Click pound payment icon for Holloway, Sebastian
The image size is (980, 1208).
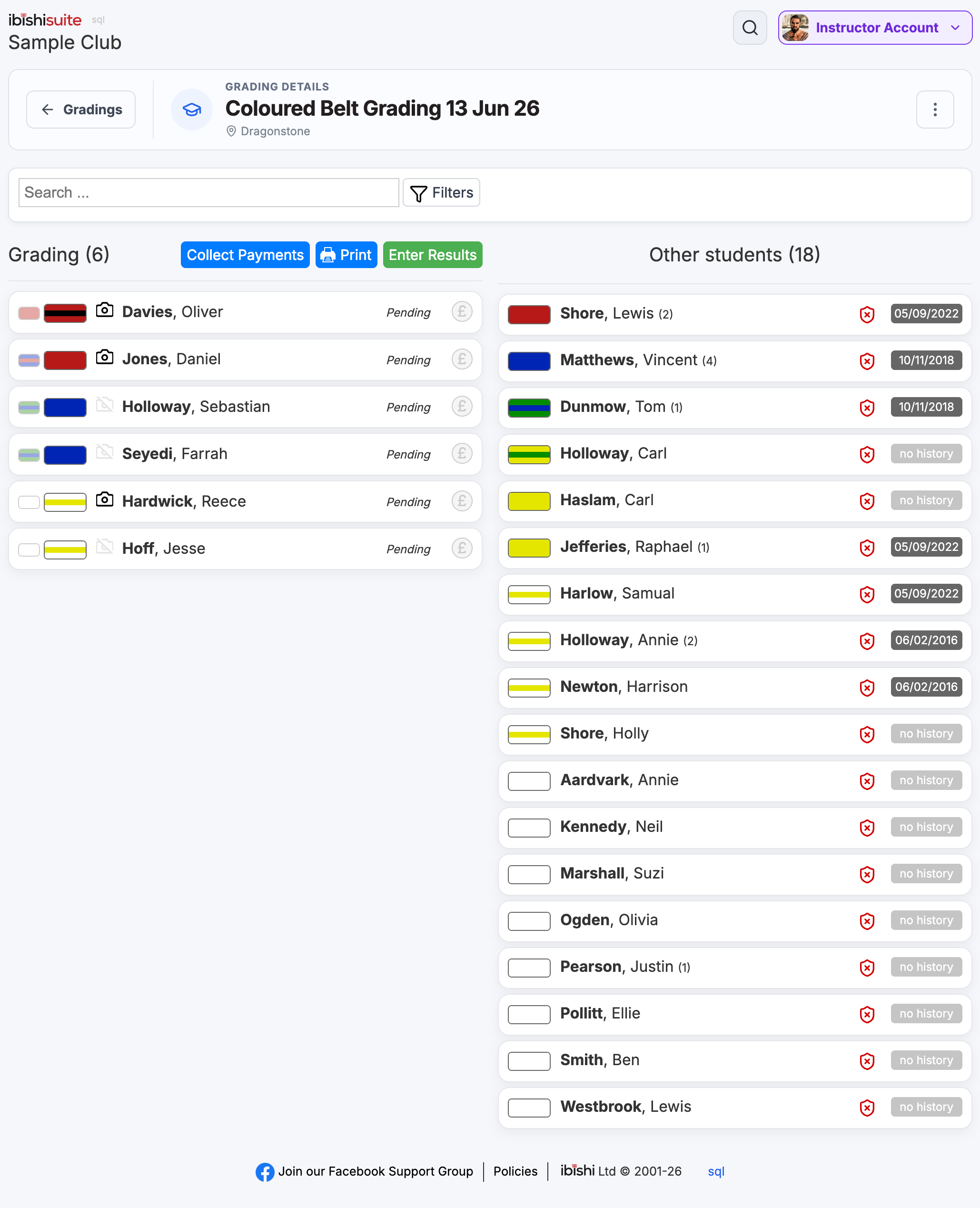pyautogui.click(x=462, y=407)
